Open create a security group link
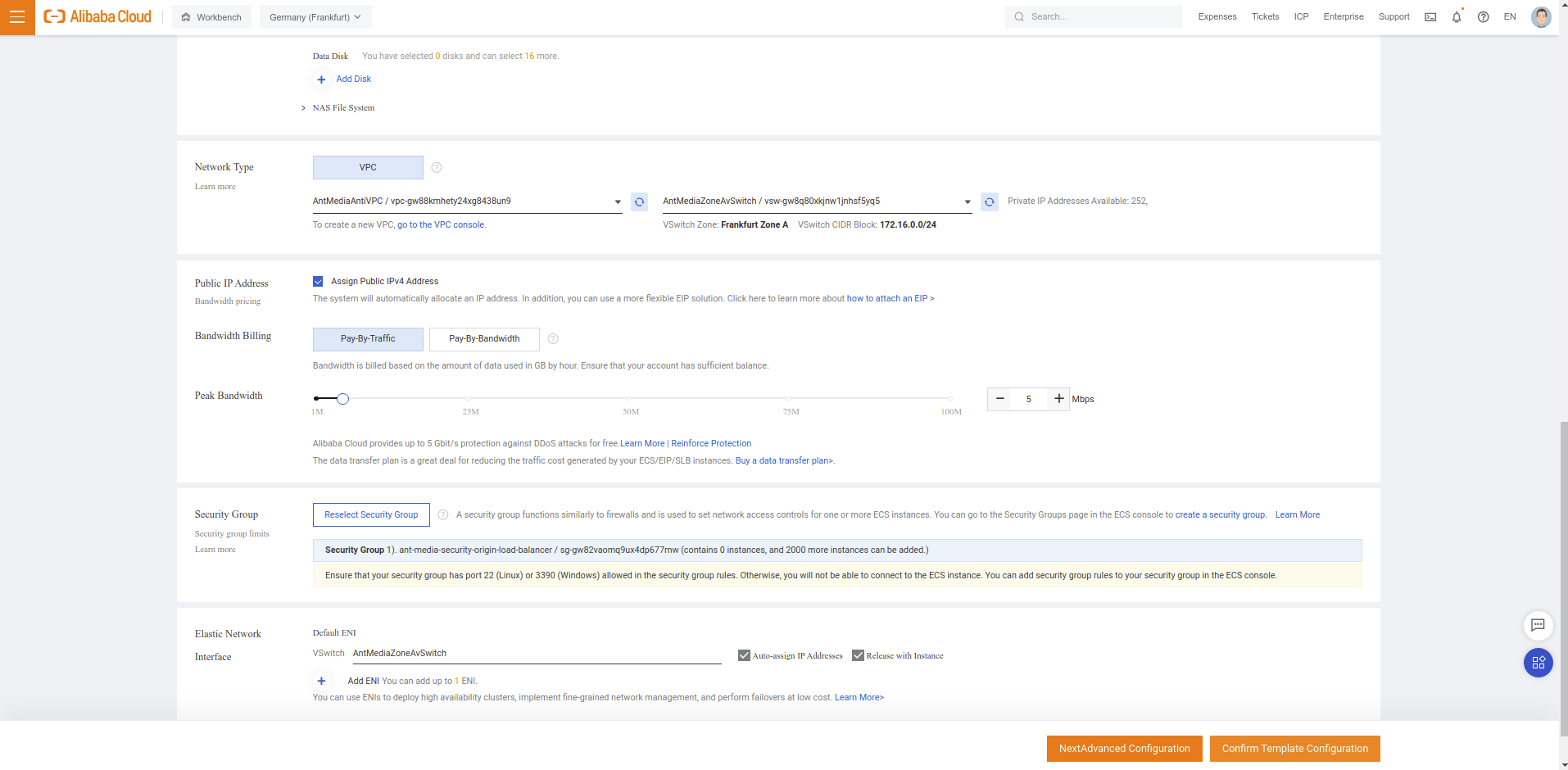 point(1221,515)
